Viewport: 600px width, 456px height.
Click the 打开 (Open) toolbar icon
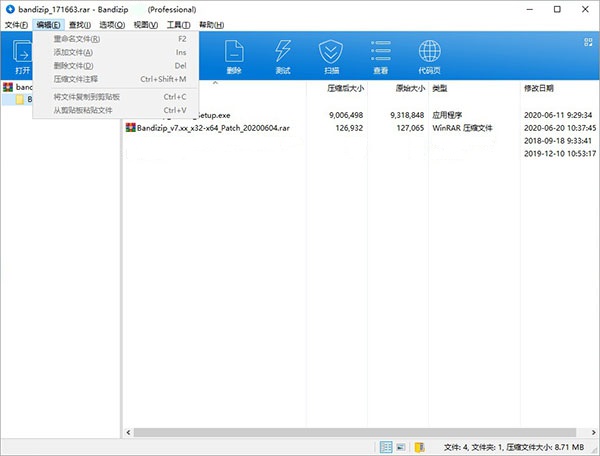(23, 57)
